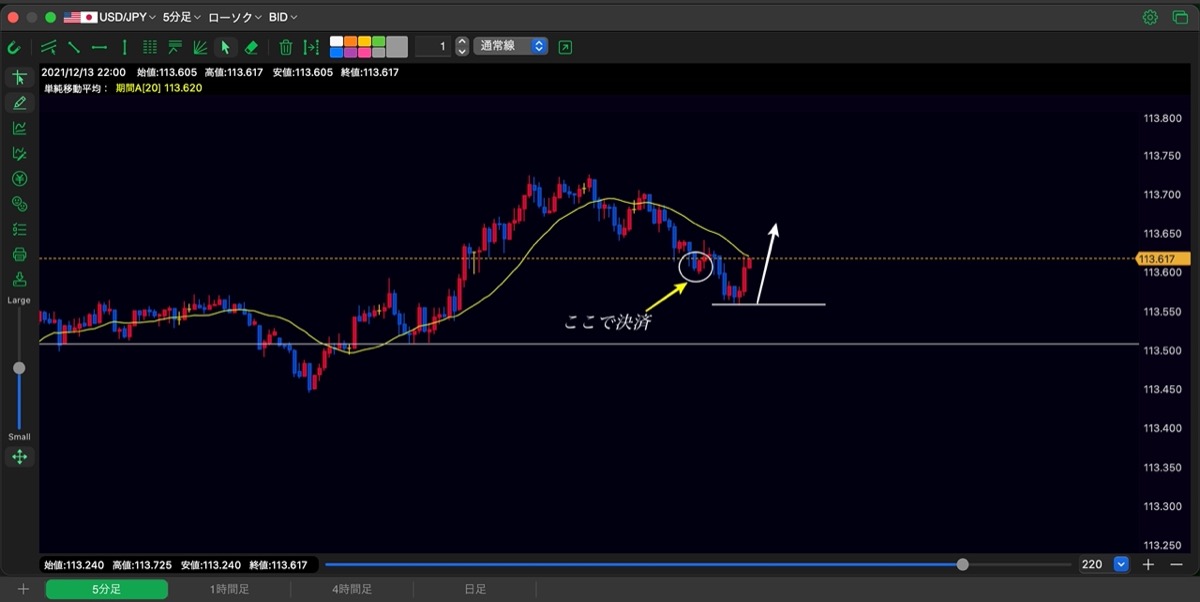Choose the horizontal line drawing tool
Viewport: 1200px width, 602px height.
coord(99,47)
